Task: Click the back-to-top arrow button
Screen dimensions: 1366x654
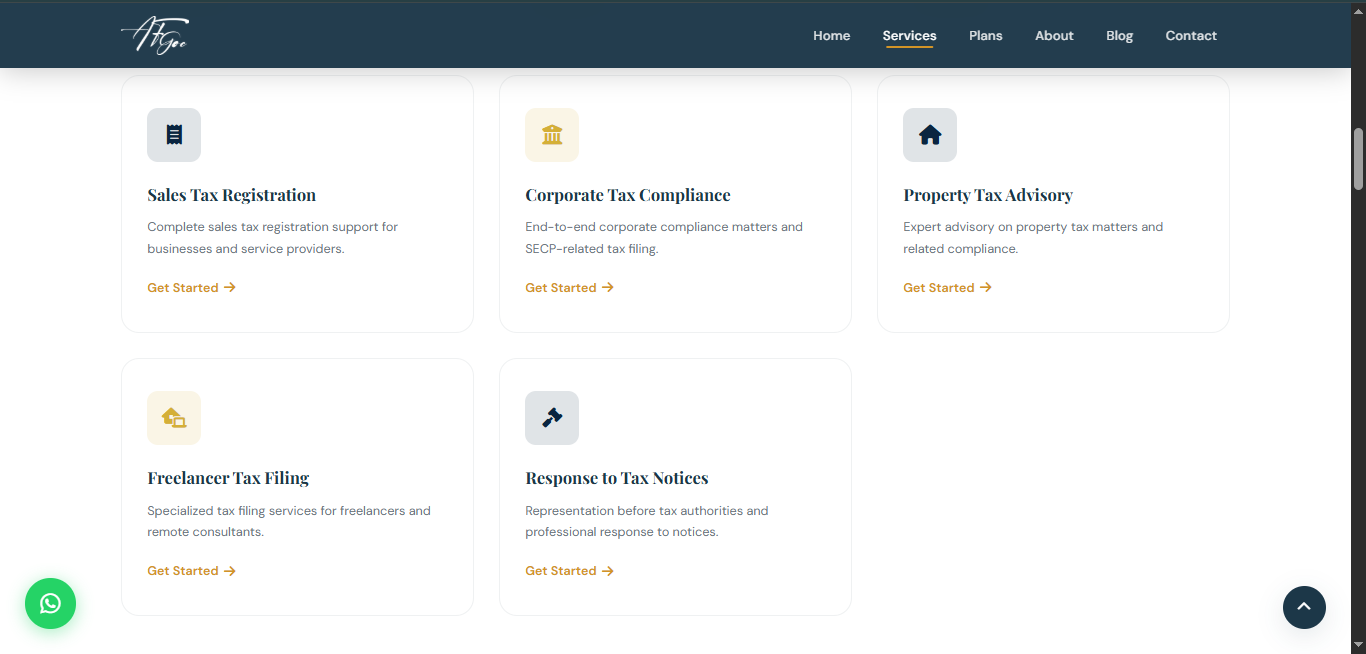Action: coord(1304,607)
